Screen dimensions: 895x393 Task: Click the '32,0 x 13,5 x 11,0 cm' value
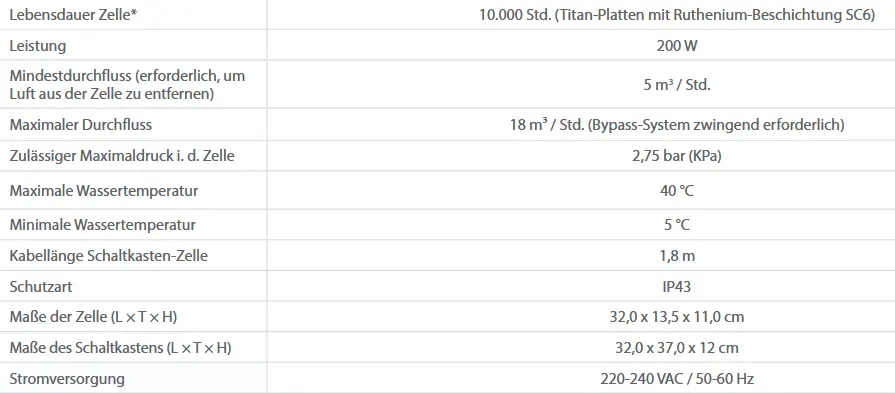(x=676, y=317)
